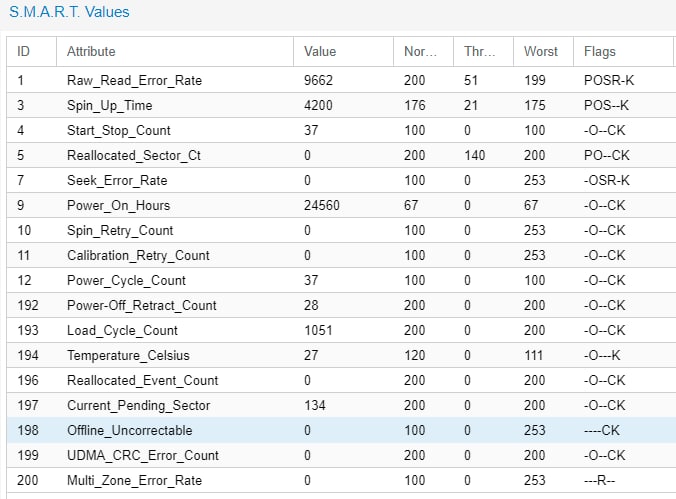This screenshot has width=676, height=499.
Task: Select the Spin_Up_Time attribute
Action: [x=110, y=105]
